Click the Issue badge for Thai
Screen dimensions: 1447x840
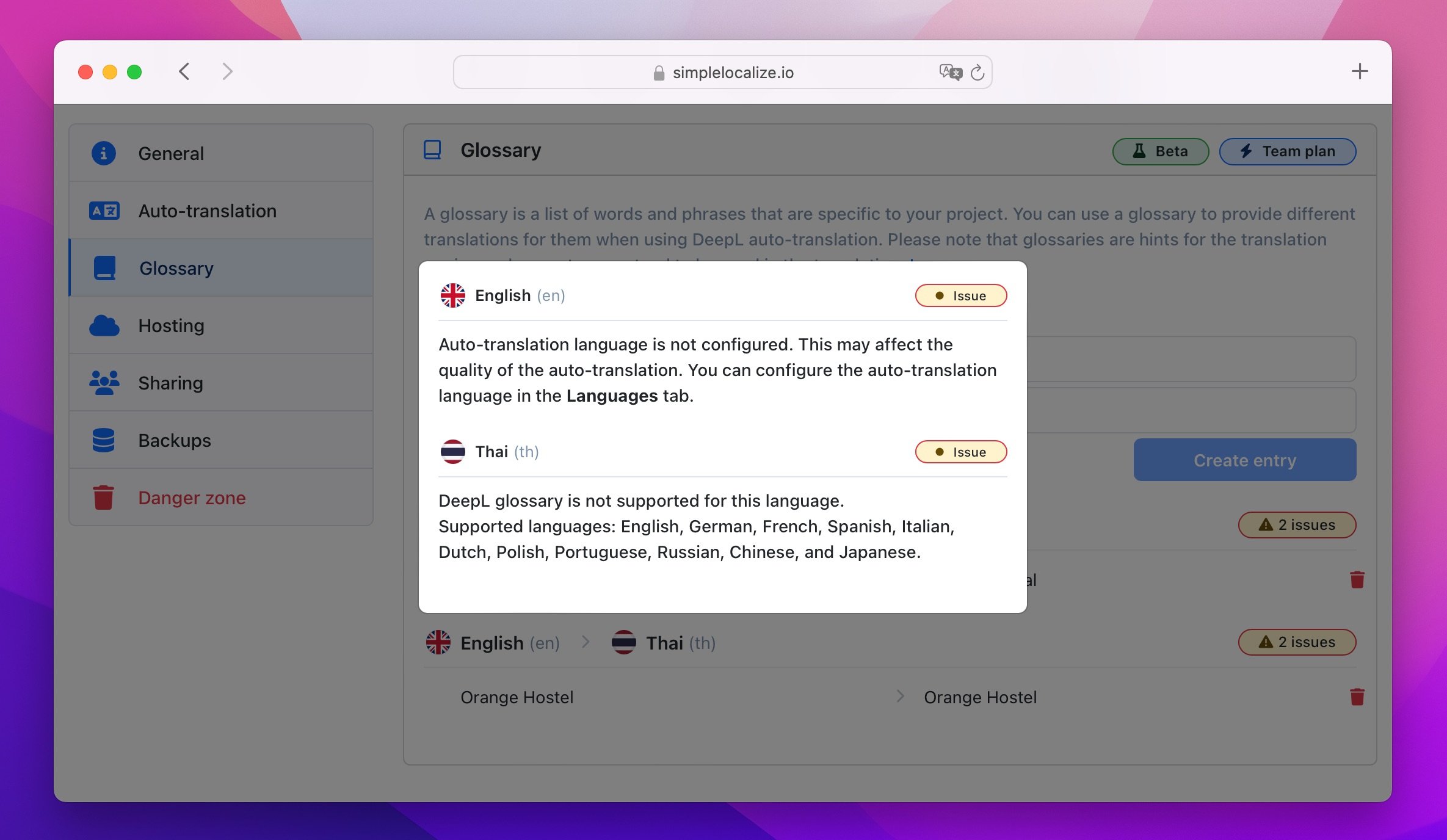coord(961,452)
